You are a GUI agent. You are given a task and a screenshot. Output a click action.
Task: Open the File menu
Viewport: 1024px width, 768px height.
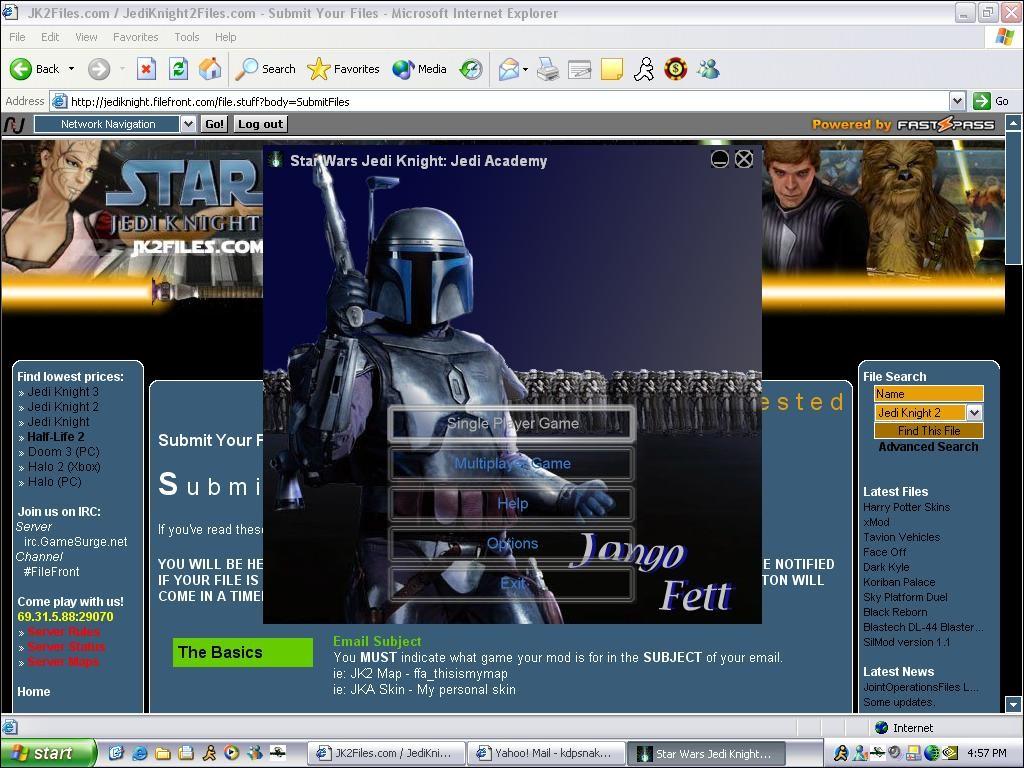click(x=17, y=37)
